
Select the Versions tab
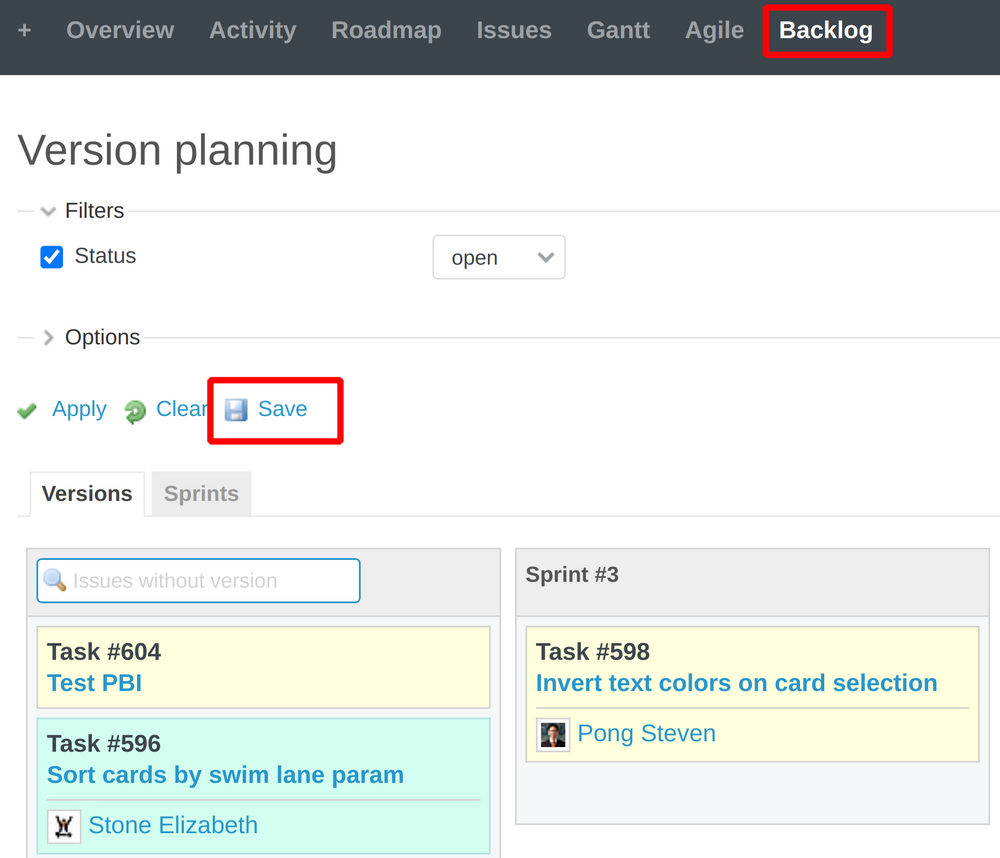87,494
